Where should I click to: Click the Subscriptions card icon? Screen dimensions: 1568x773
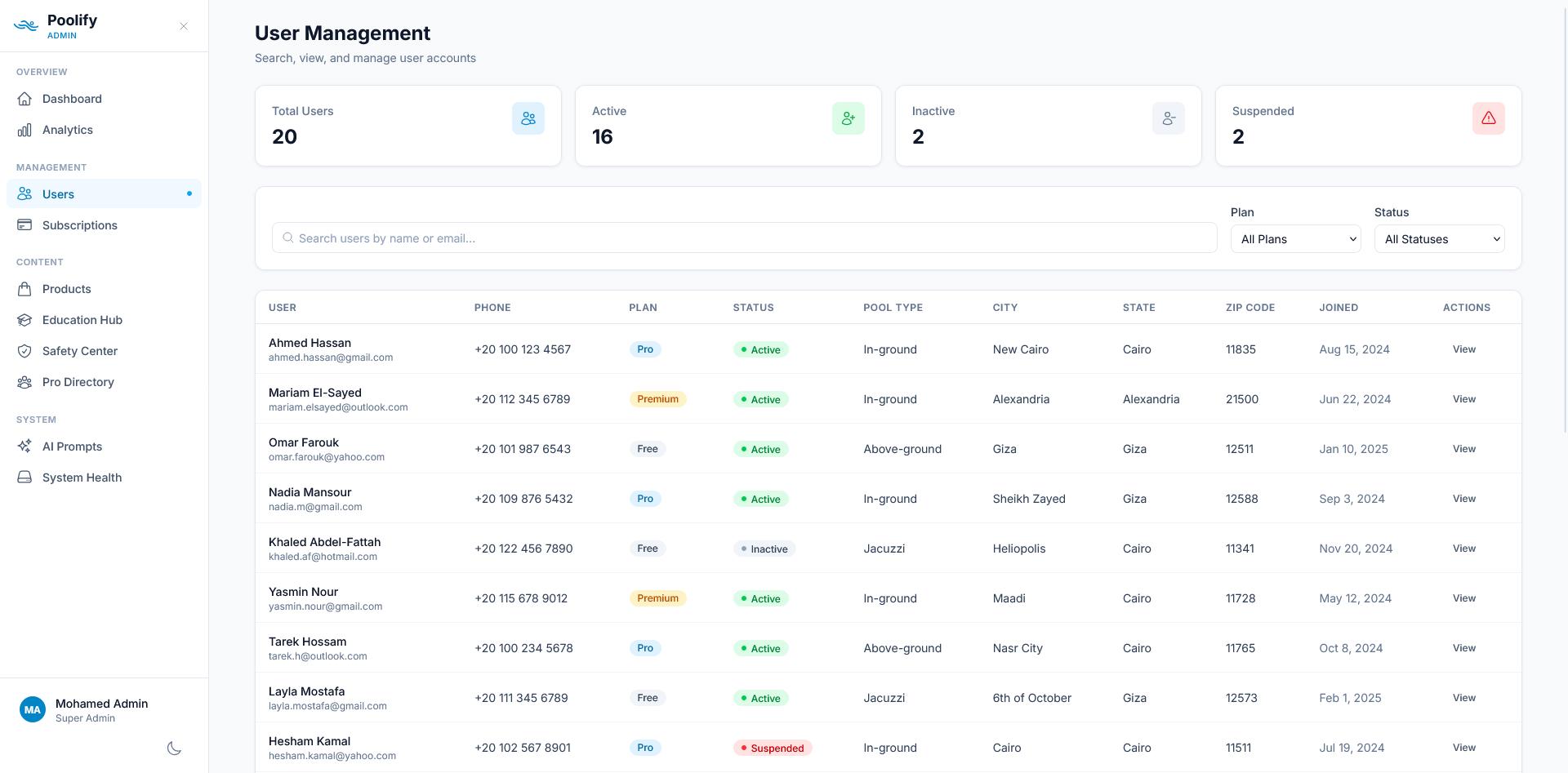click(25, 225)
